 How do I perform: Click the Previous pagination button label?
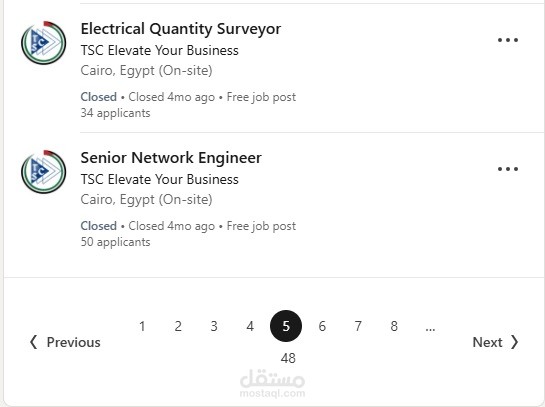[74, 342]
